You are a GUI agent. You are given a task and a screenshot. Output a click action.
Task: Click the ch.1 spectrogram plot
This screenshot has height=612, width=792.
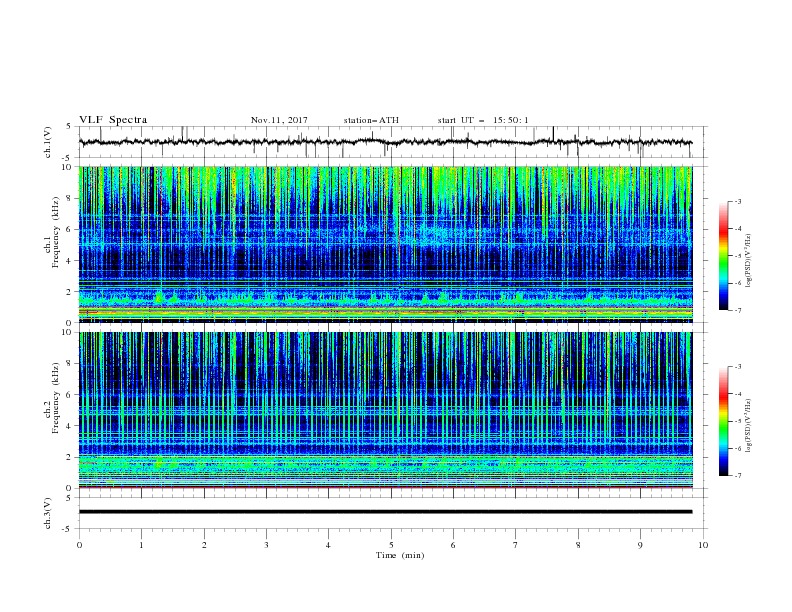386,244
